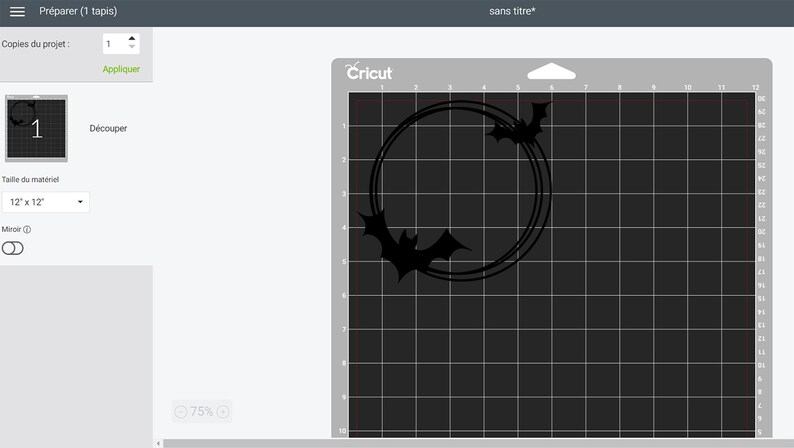Click the zoom in plus icon

coord(223,412)
